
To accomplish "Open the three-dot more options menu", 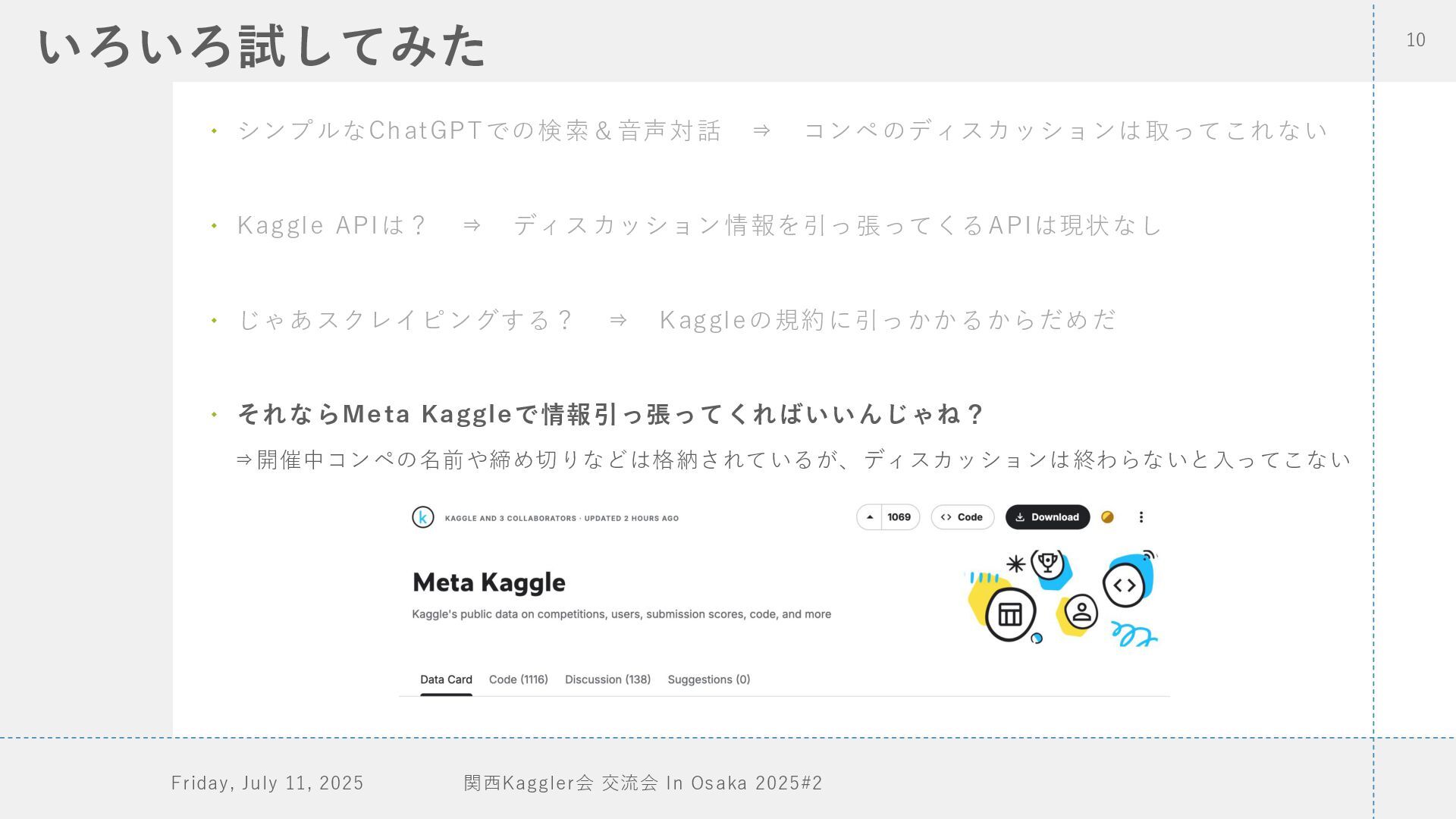I will tap(1141, 517).
